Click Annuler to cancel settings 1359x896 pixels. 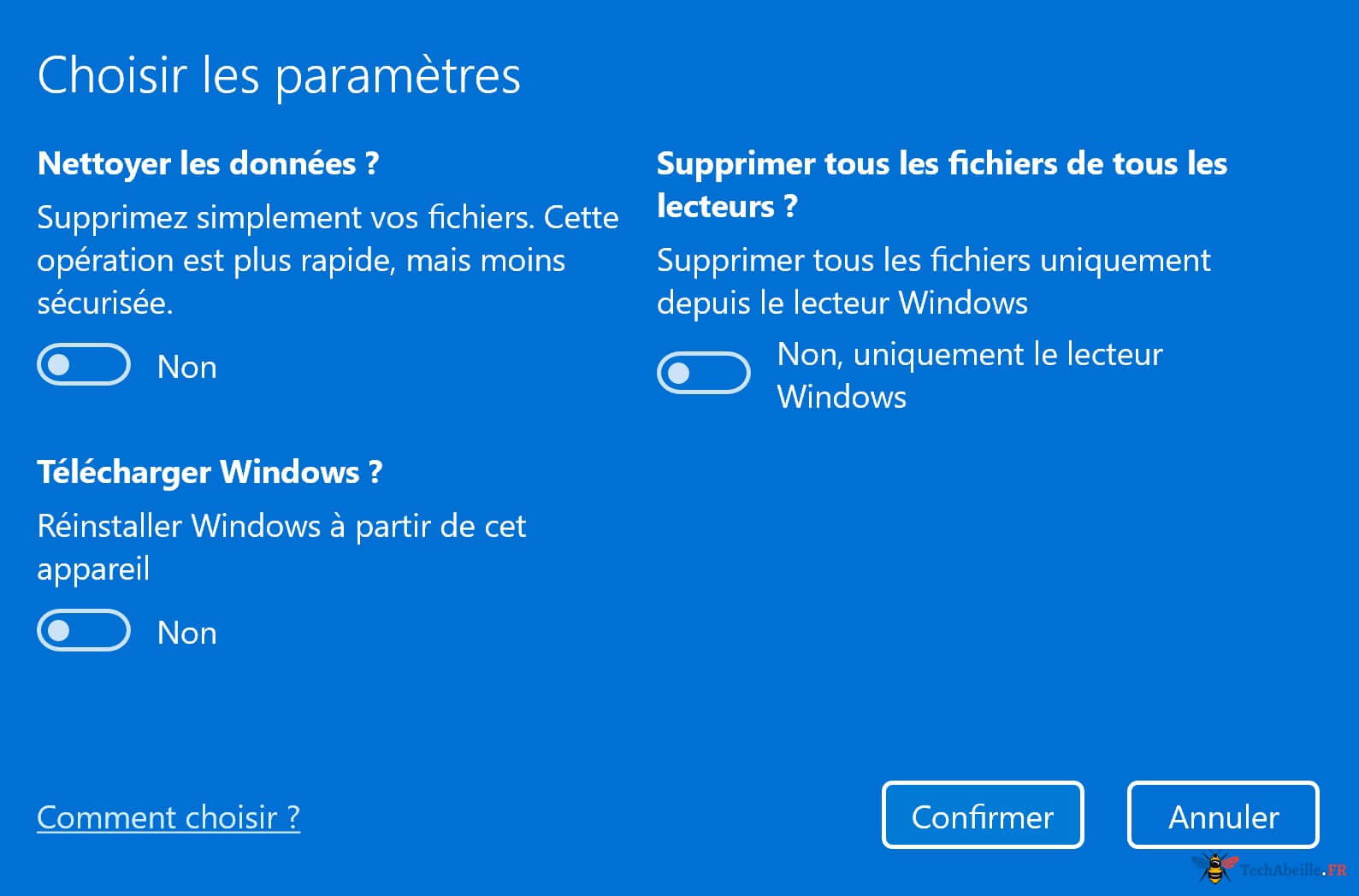click(1223, 816)
